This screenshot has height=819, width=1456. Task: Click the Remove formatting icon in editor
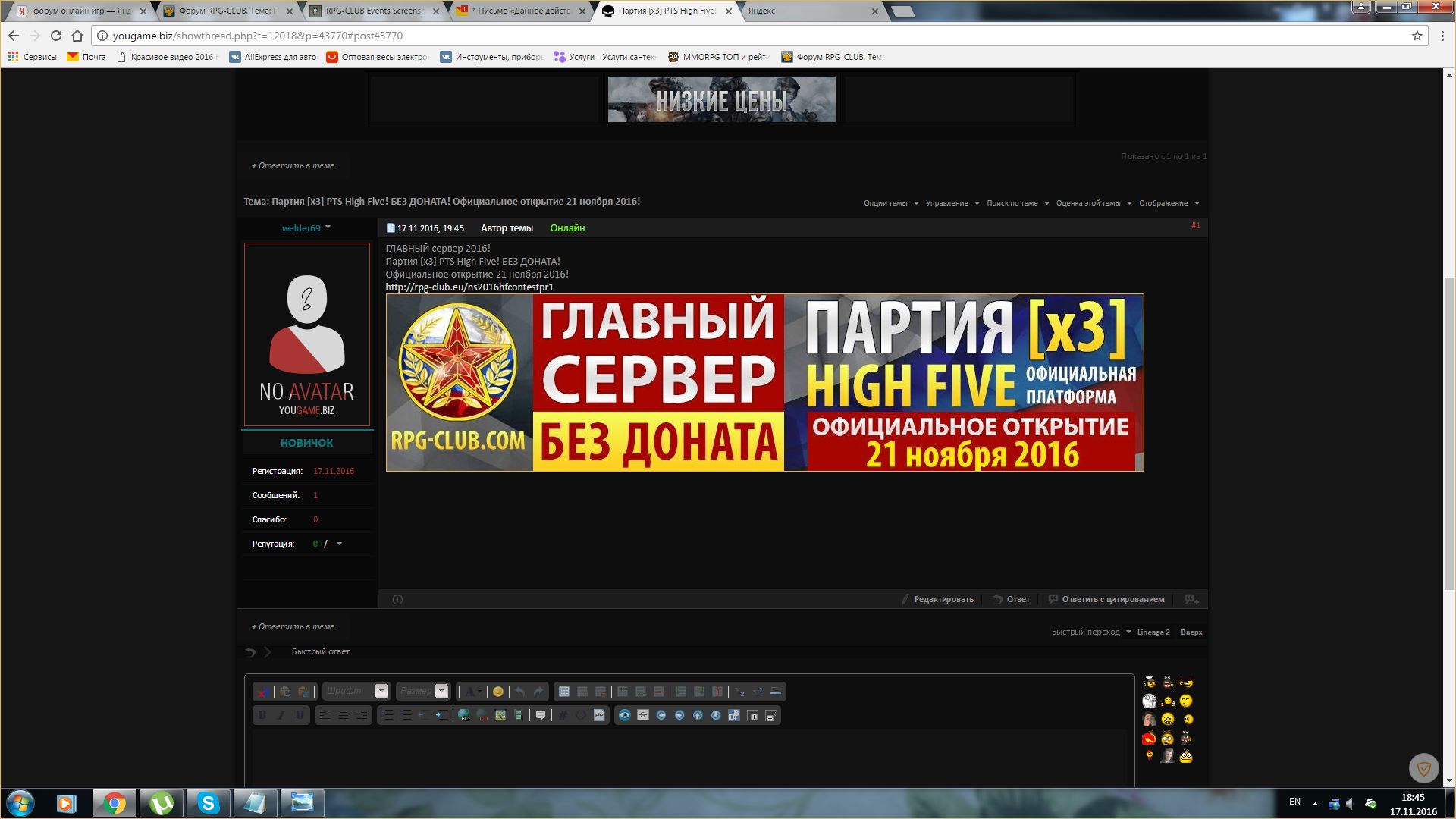coord(262,692)
